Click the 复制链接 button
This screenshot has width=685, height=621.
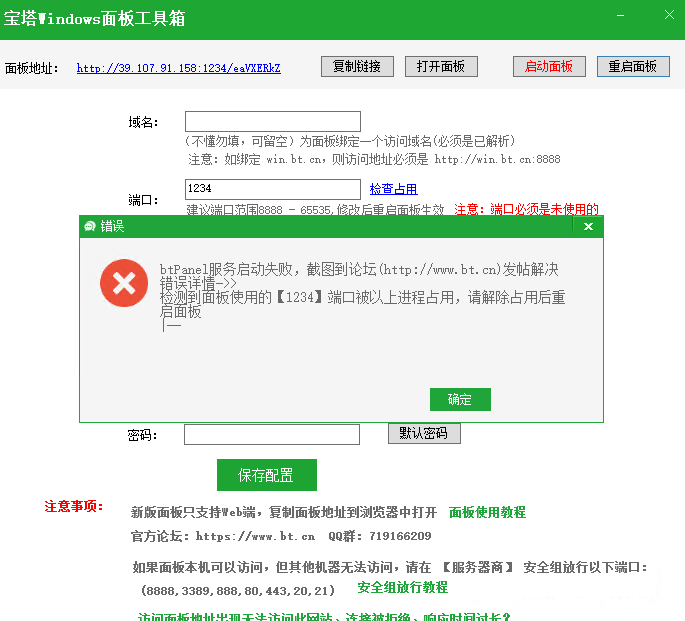coord(357,66)
